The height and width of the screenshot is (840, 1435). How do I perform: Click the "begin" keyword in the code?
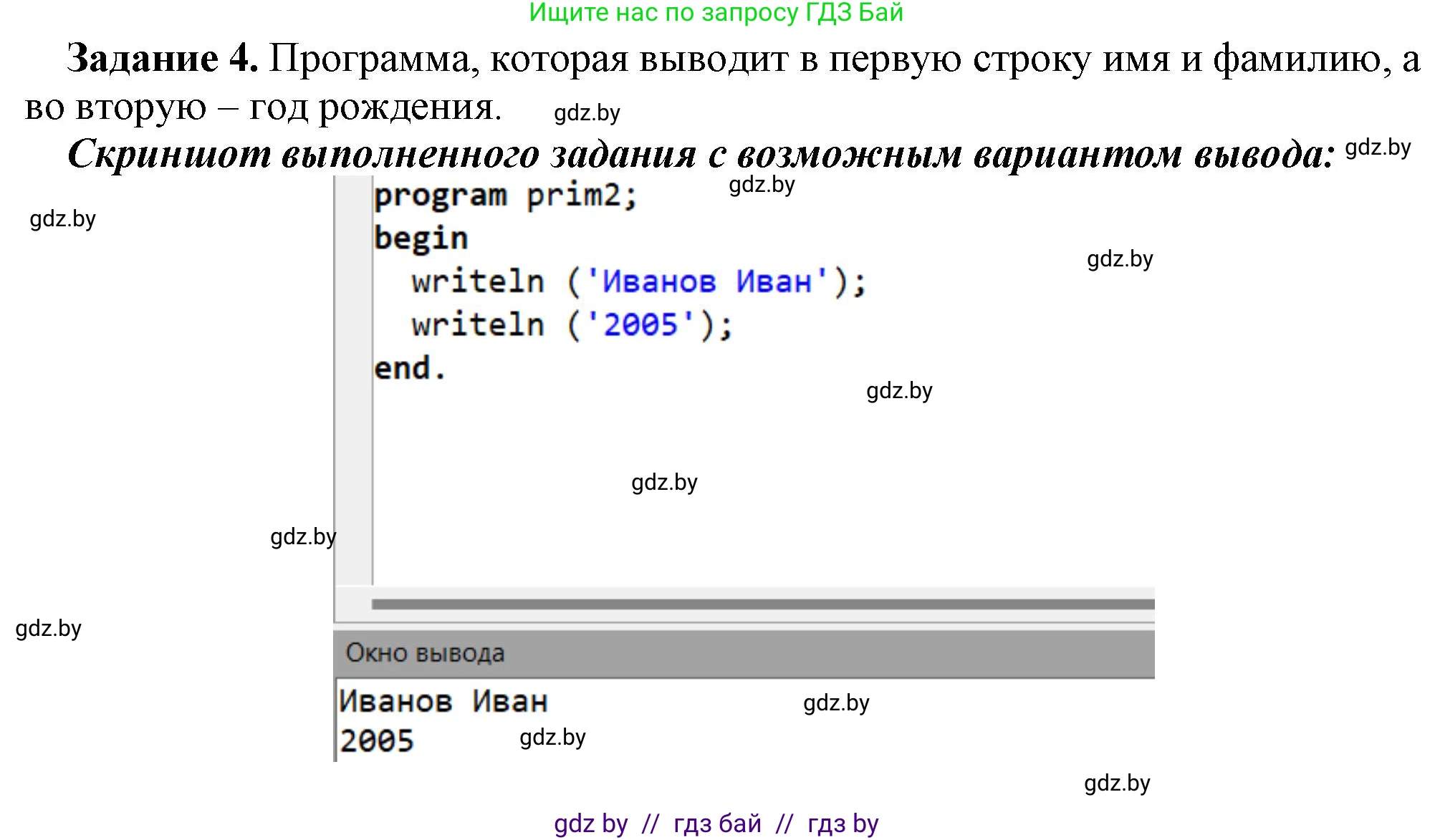421,238
